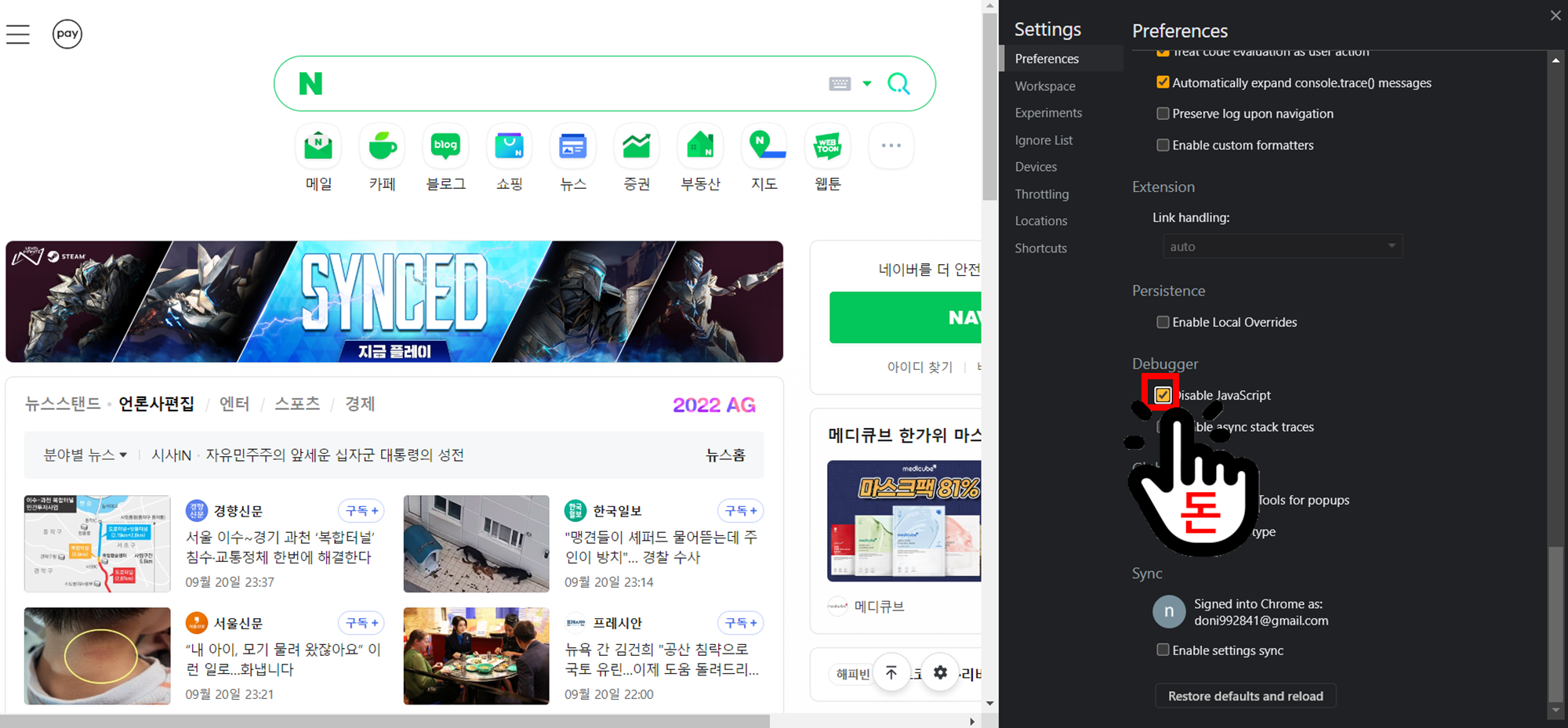Click the horizontal scrollbar right arrow

(972, 722)
